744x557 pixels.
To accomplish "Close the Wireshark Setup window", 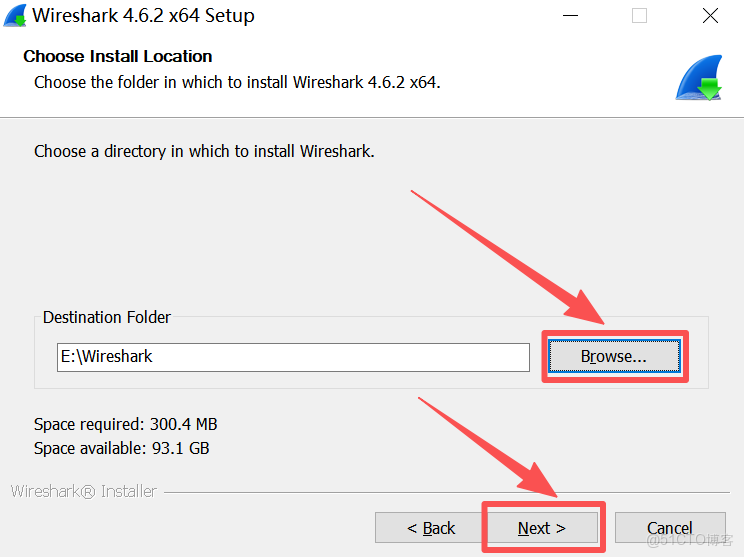I will [x=709, y=16].
